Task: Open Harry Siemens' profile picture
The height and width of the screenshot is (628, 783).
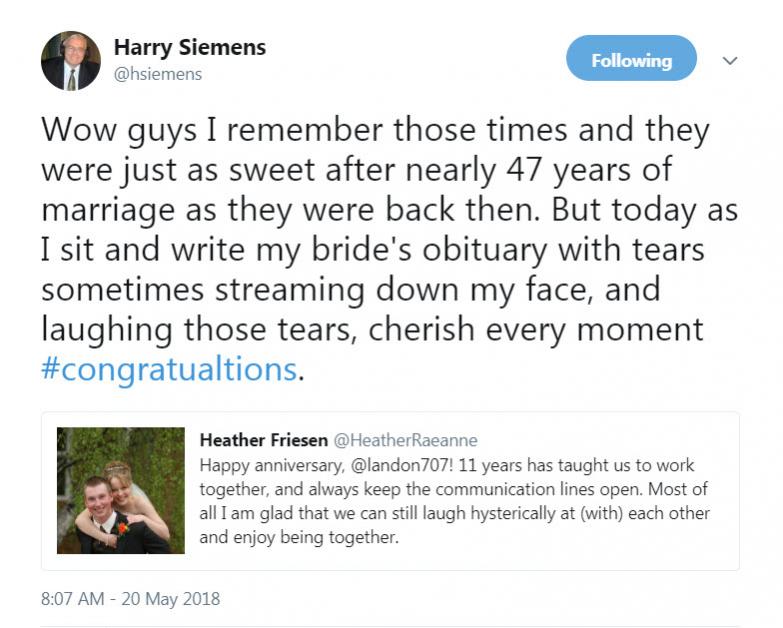Action: [70, 60]
